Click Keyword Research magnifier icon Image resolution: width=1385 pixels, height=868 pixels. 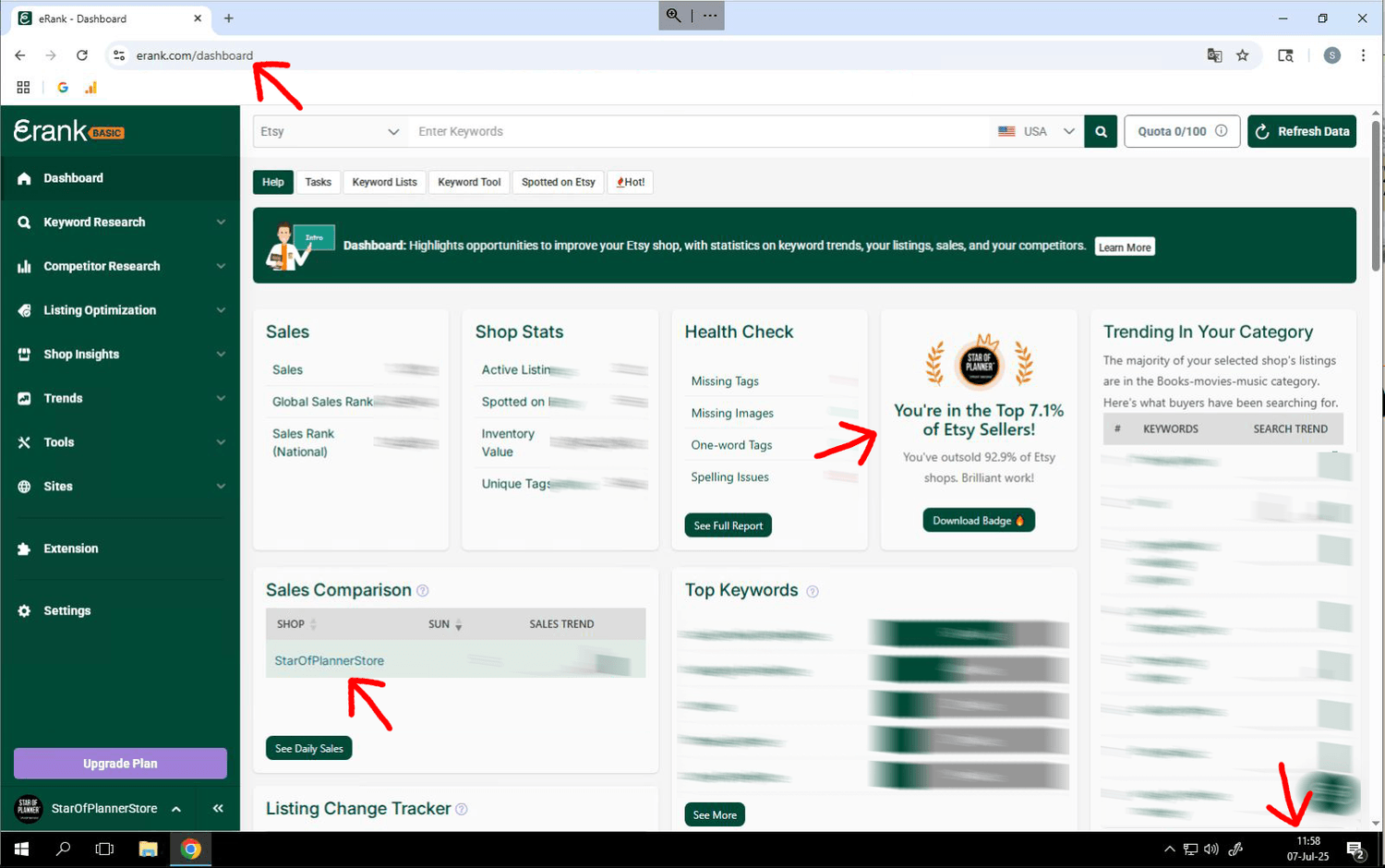tap(24, 223)
